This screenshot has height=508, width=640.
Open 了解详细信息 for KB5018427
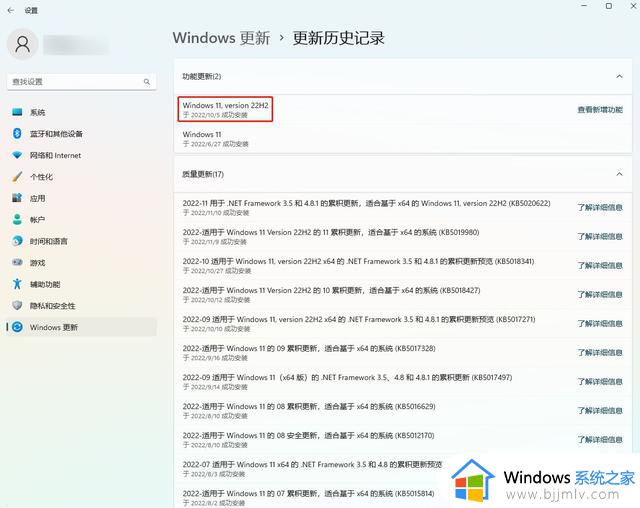pyautogui.click(x=600, y=295)
